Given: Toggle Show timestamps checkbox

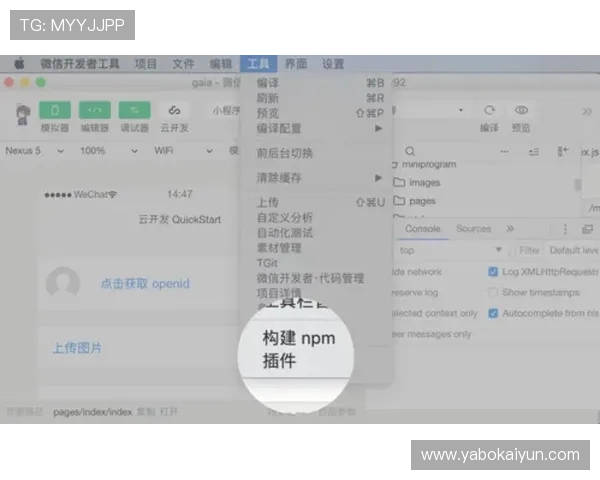Looking at the screenshot, I should (493, 292).
